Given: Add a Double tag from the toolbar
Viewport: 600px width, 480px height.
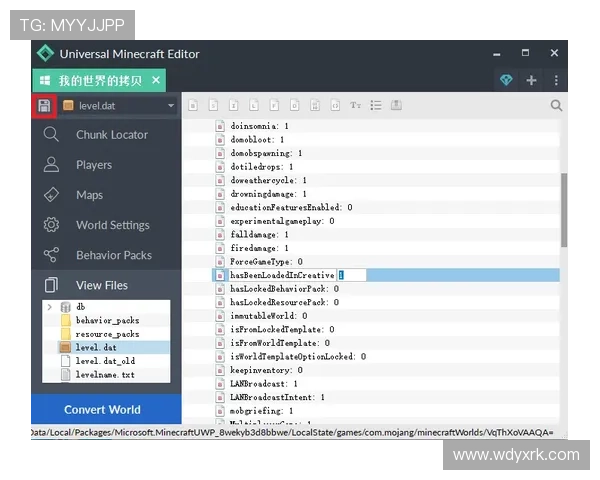Looking at the screenshot, I should 295,105.
